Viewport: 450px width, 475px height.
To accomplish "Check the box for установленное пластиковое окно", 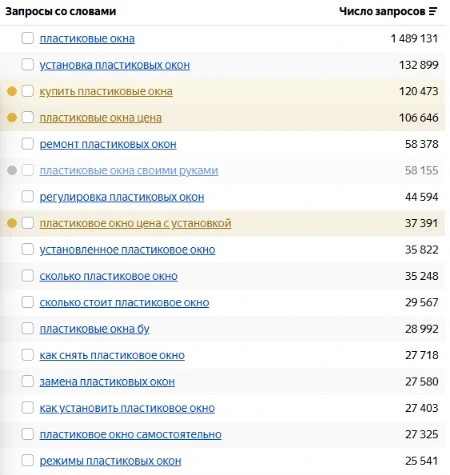I will (28, 249).
